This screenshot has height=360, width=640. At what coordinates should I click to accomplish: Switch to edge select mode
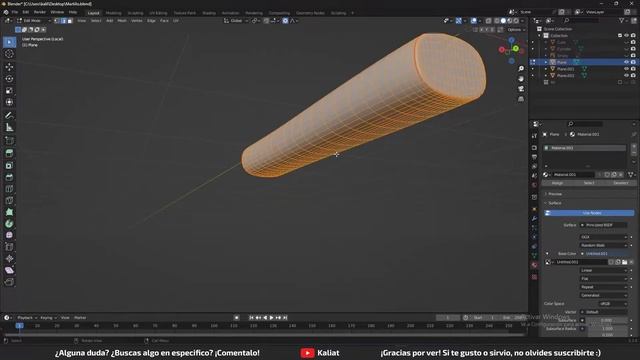point(63,20)
